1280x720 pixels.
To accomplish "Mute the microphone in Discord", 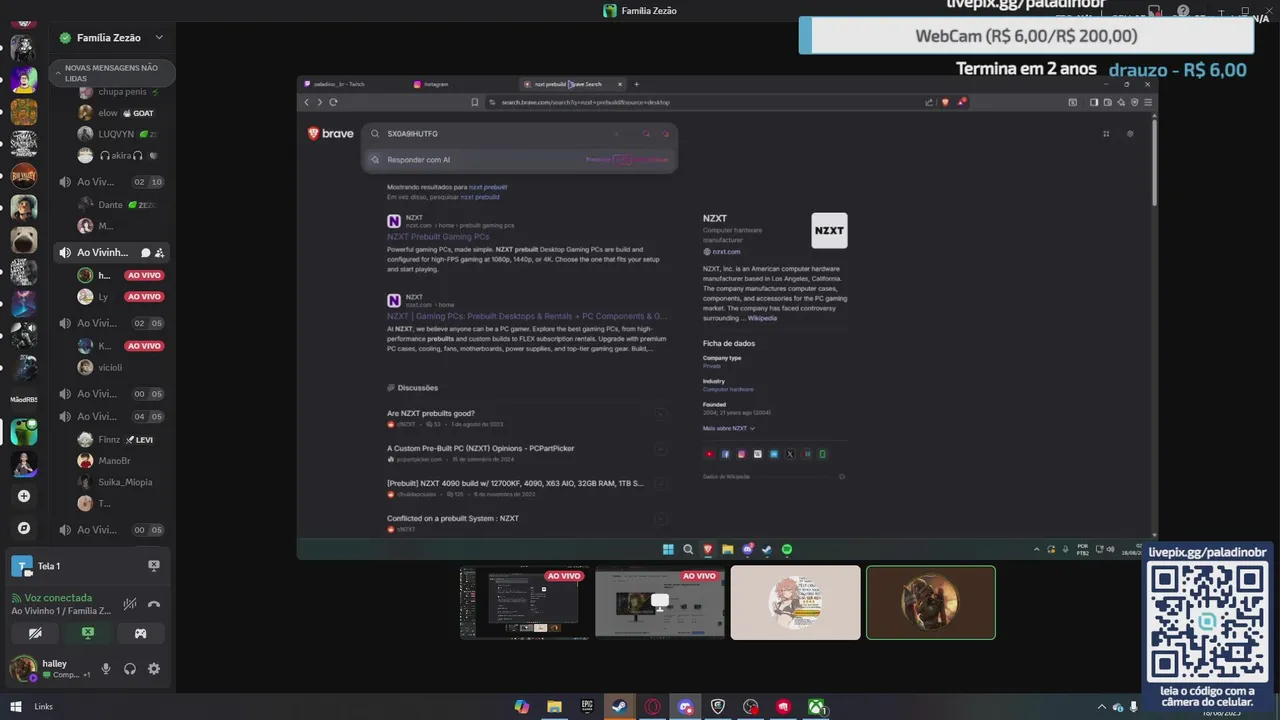I will coord(106,669).
